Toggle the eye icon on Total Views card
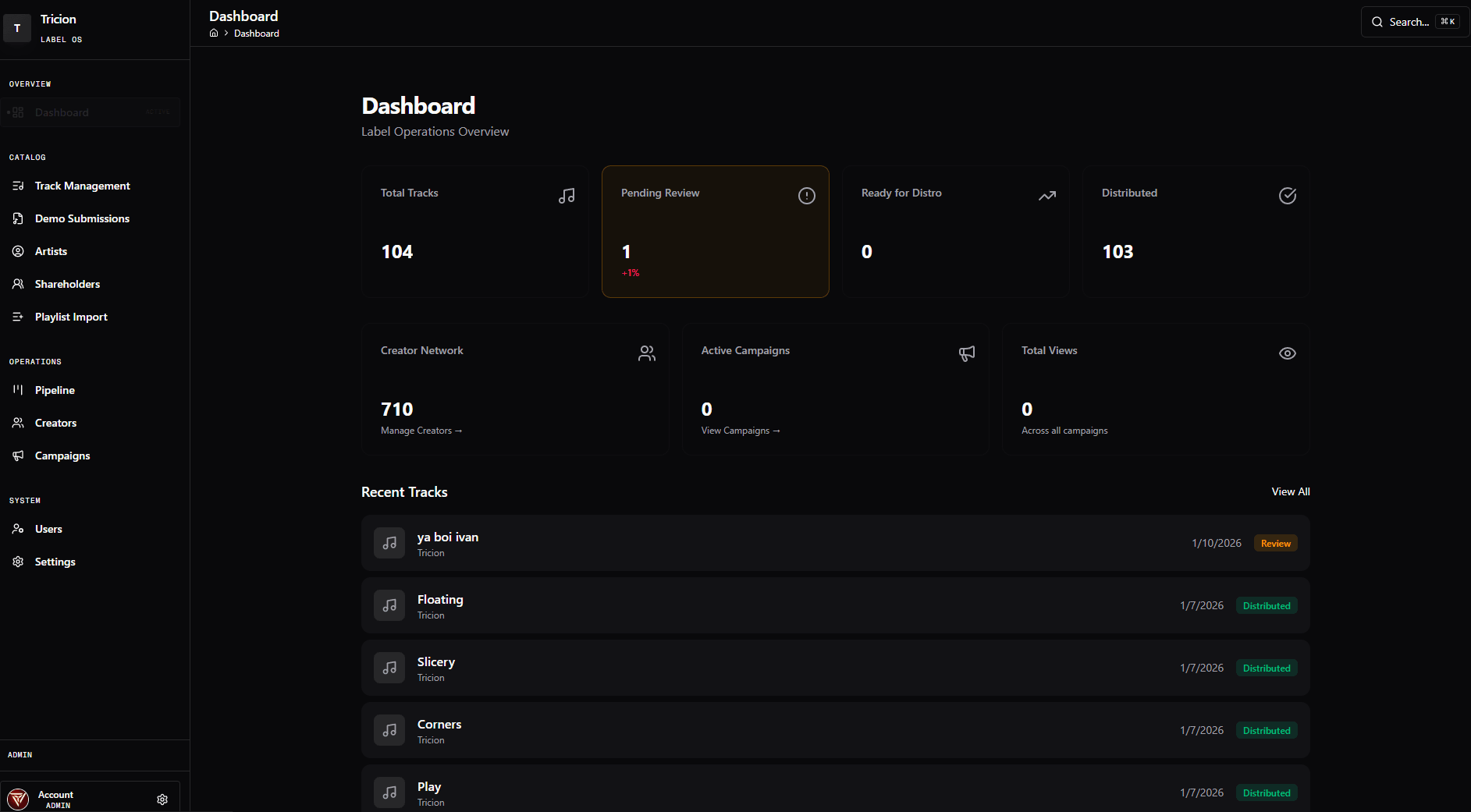This screenshot has height=812, width=1471. [1286, 353]
